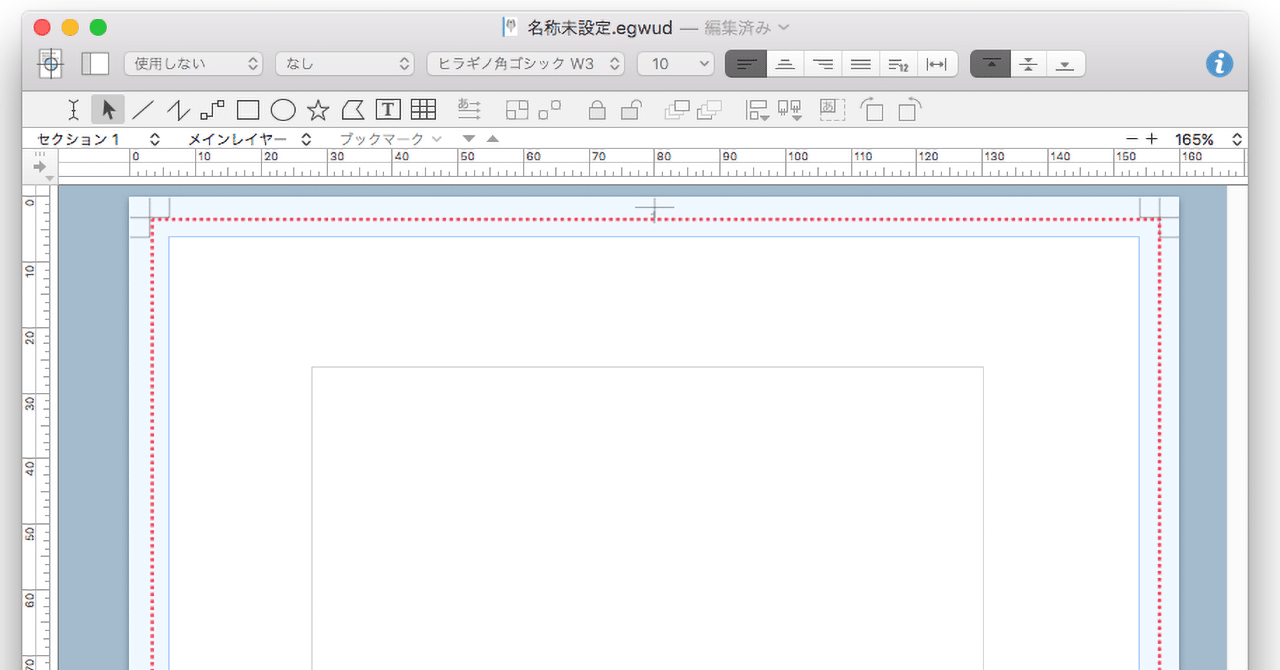
Task: Choose the zigzag polyline tool
Action: pos(178,110)
